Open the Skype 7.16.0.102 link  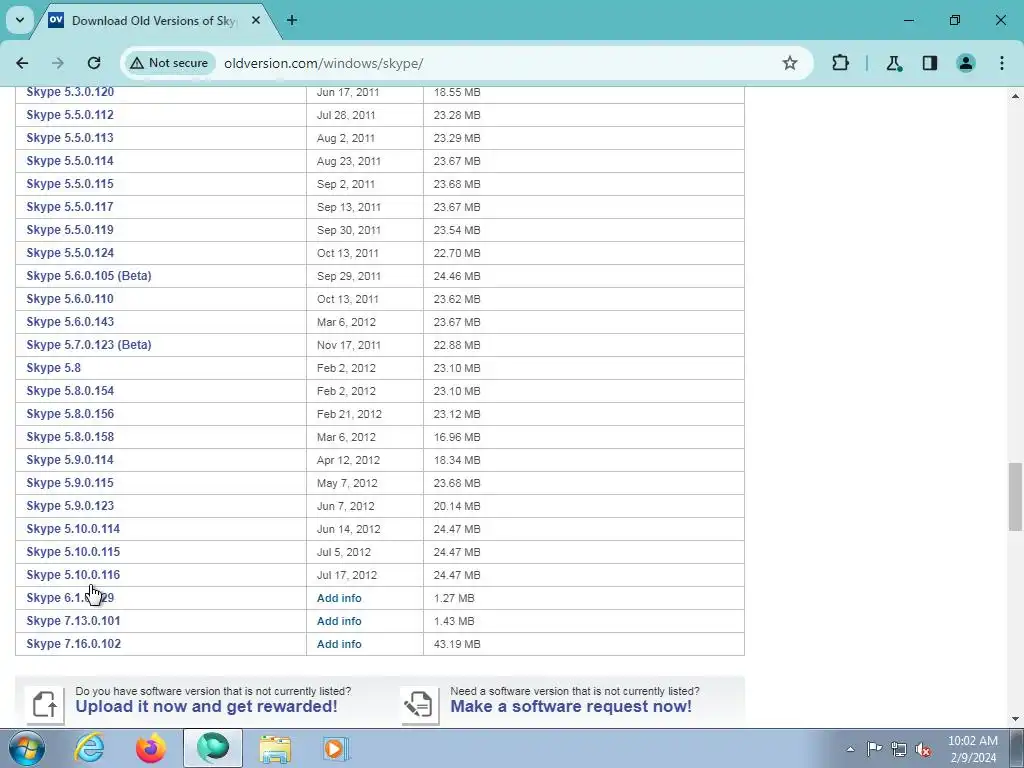pyautogui.click(x=74, y=644)
